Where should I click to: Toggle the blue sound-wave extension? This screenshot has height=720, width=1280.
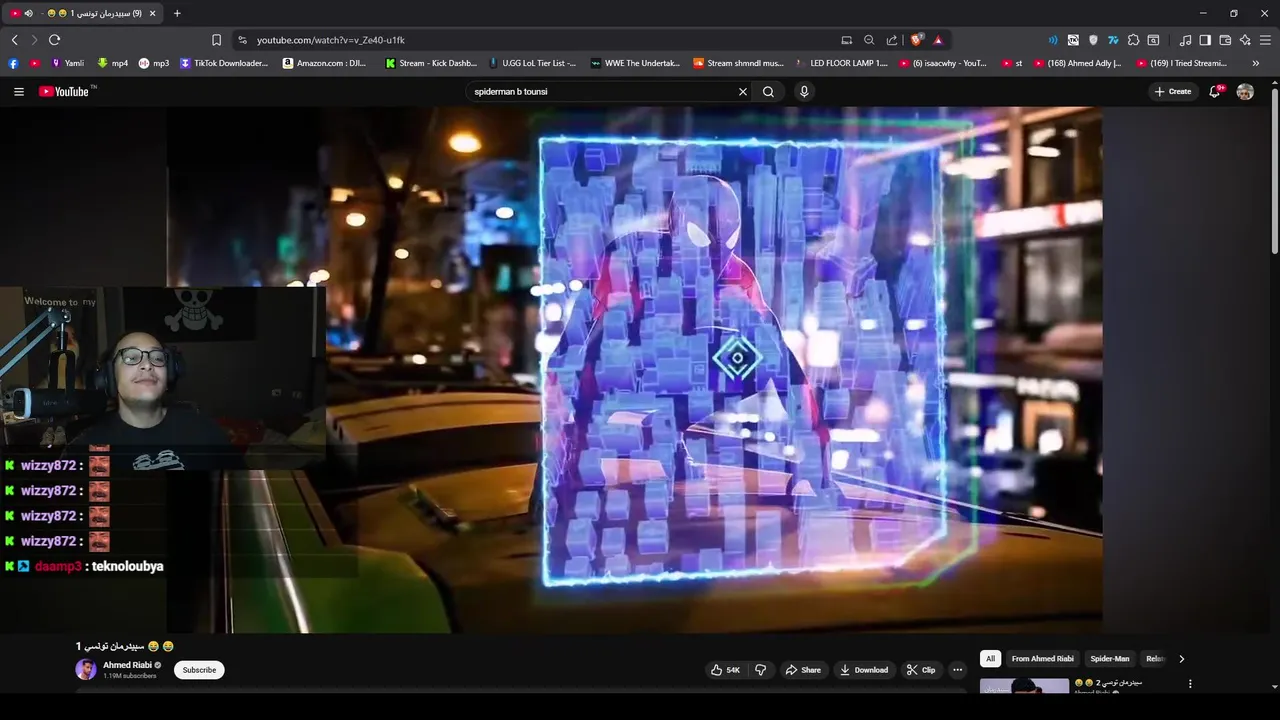coord(1052,40)
